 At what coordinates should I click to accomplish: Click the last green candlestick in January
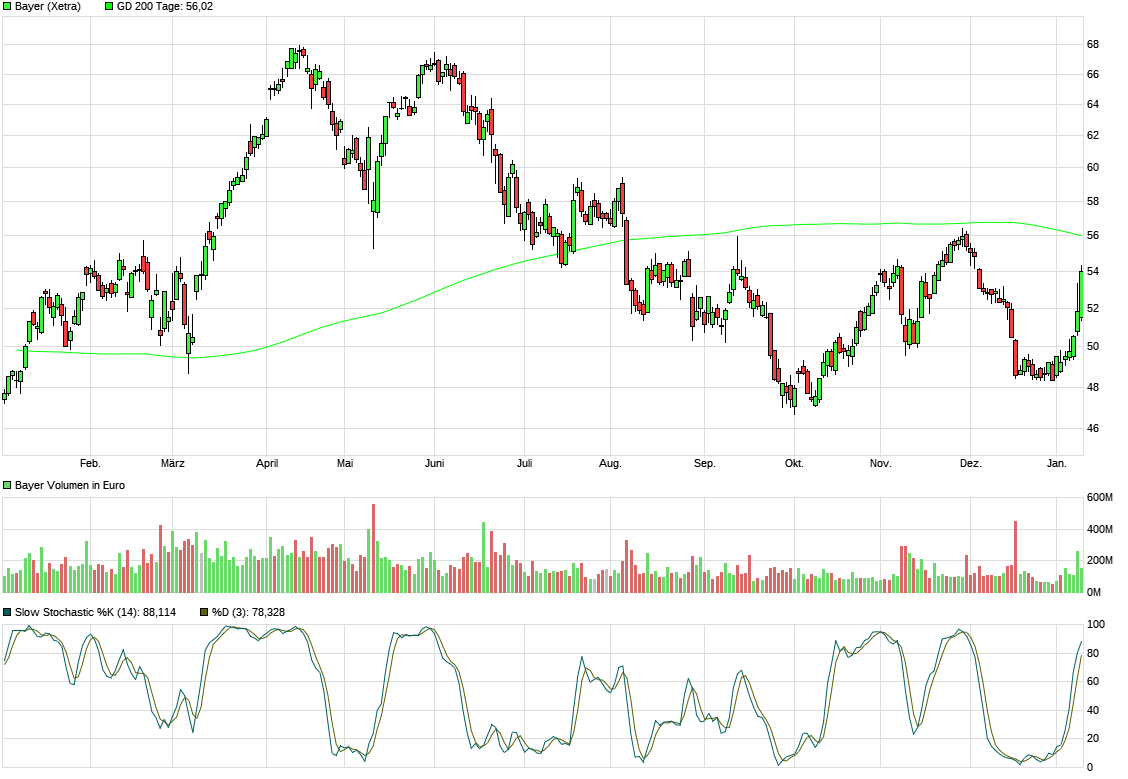1081,293
